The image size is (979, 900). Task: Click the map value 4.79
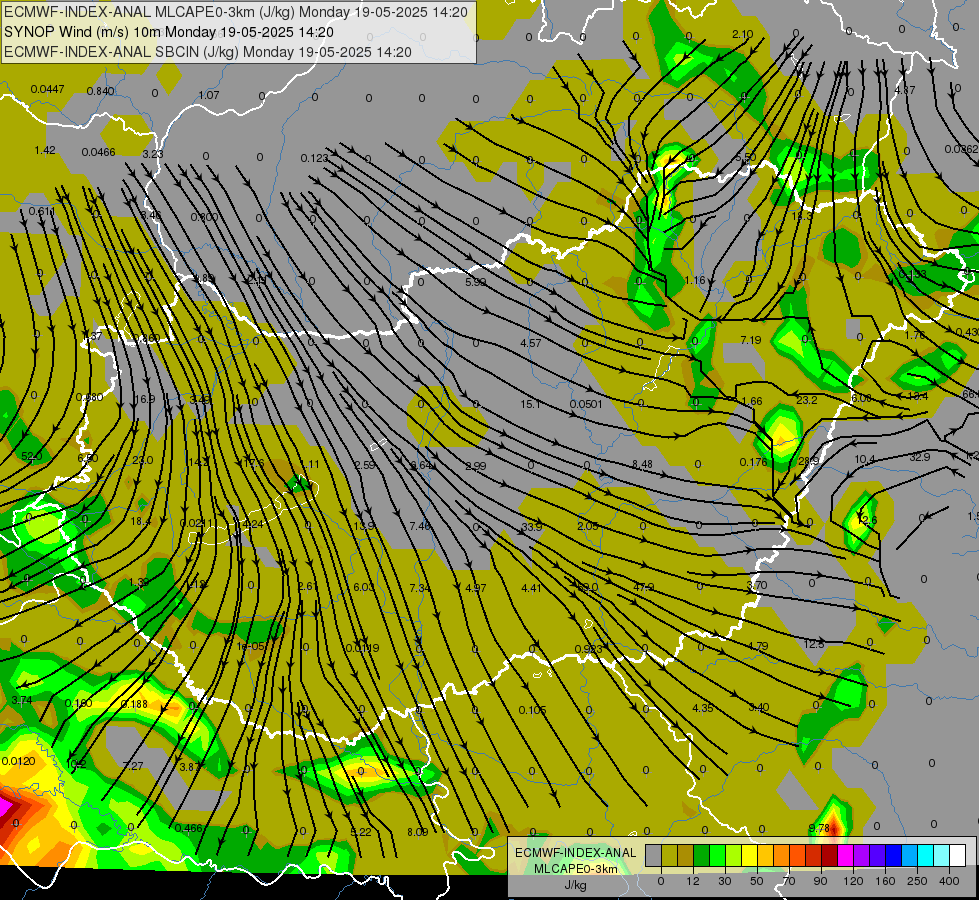[757, 646]
